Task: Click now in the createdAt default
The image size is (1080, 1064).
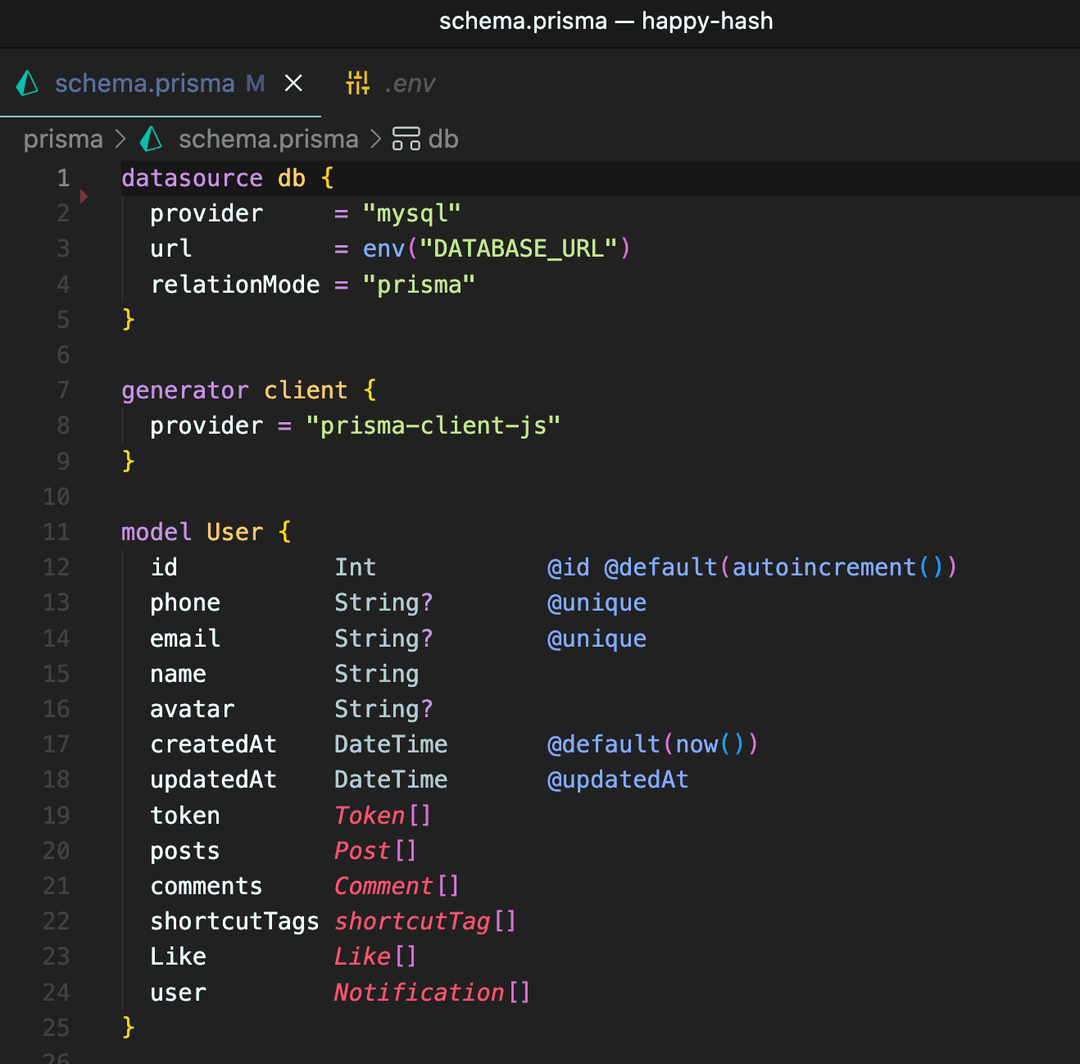Action: pyautogui.click(x=696, y=744)
